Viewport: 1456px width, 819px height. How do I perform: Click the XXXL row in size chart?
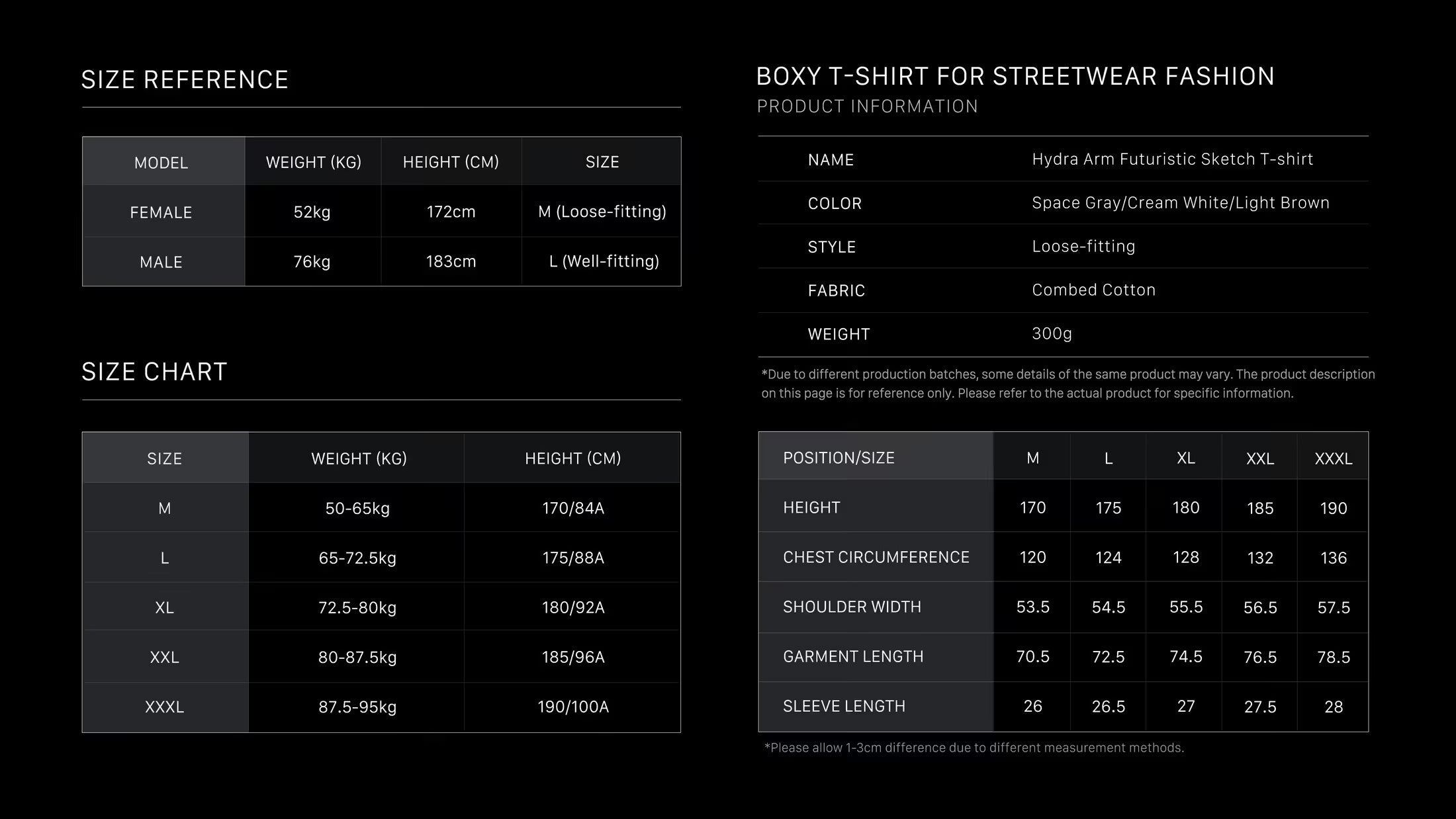(381, 707)
